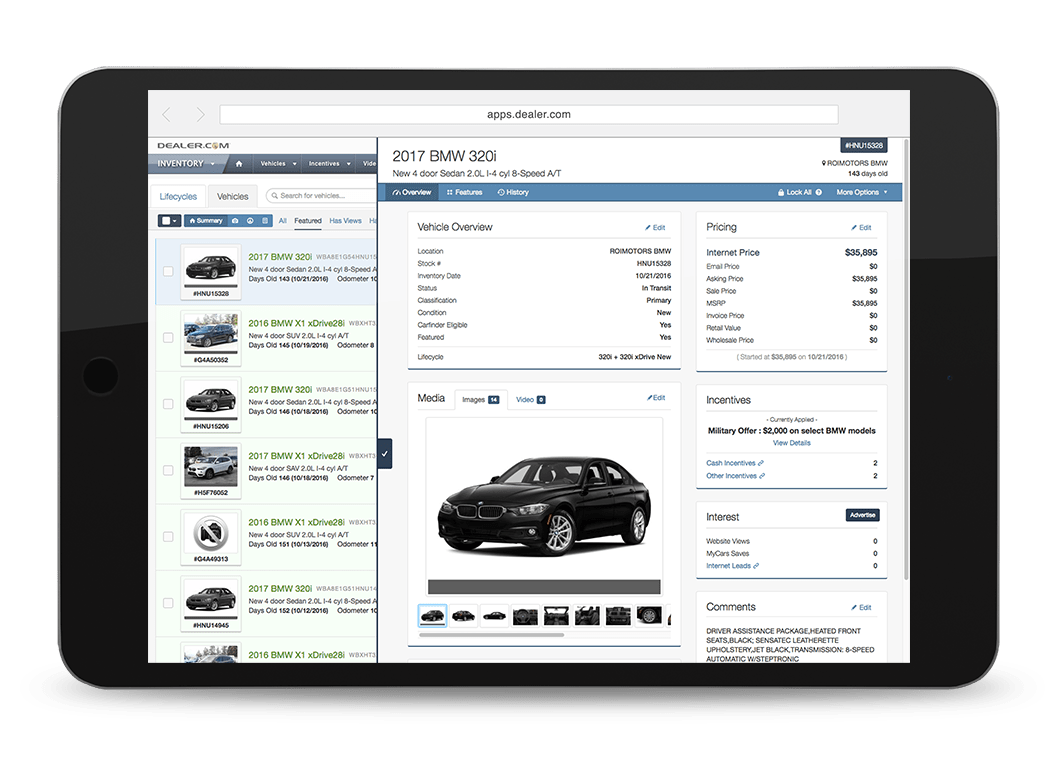Click the Military Offer incentive text

[x=792, y=431]
